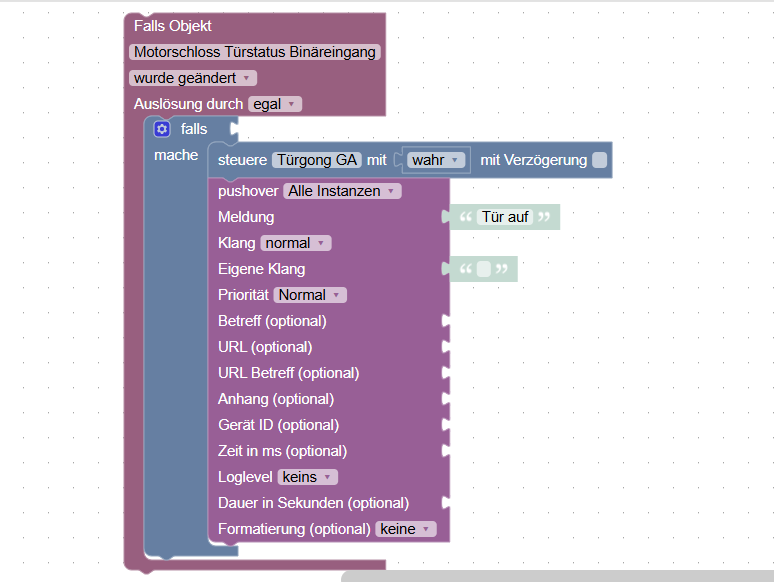Viewport: 774px width, 582px height.
Task: Click the Gerät ID (optional) label
Action: 278,425
